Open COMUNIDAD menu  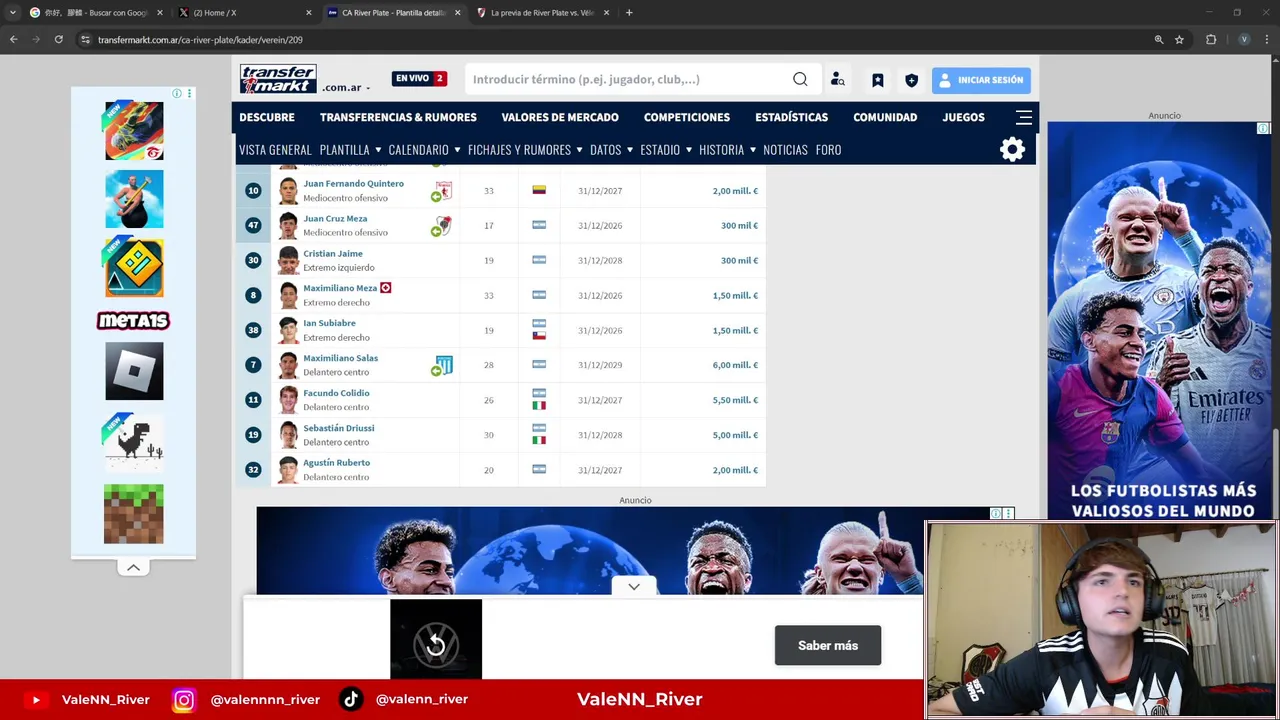(885, 117)
